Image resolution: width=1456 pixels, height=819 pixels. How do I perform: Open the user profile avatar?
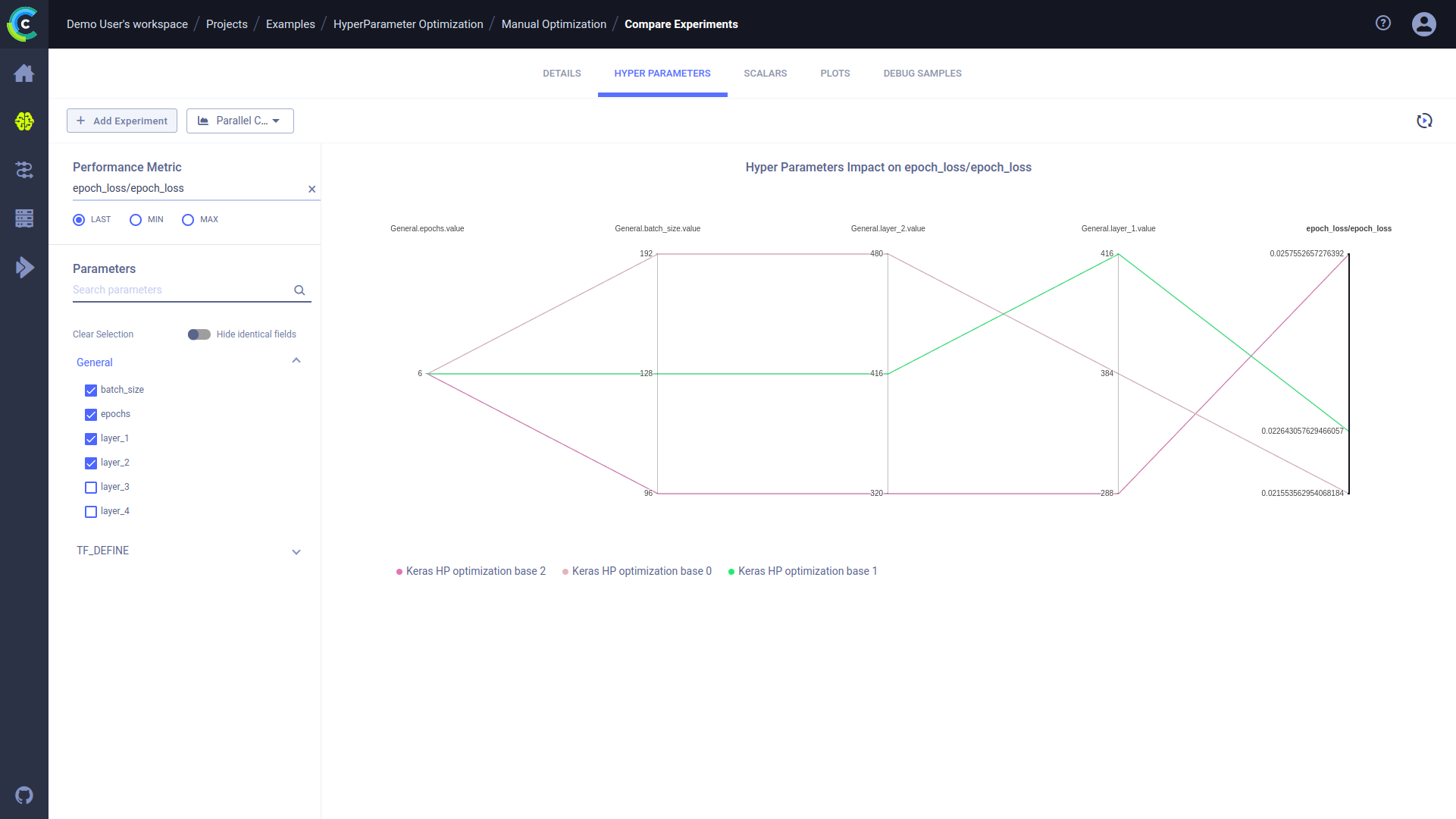(1423, 24)
